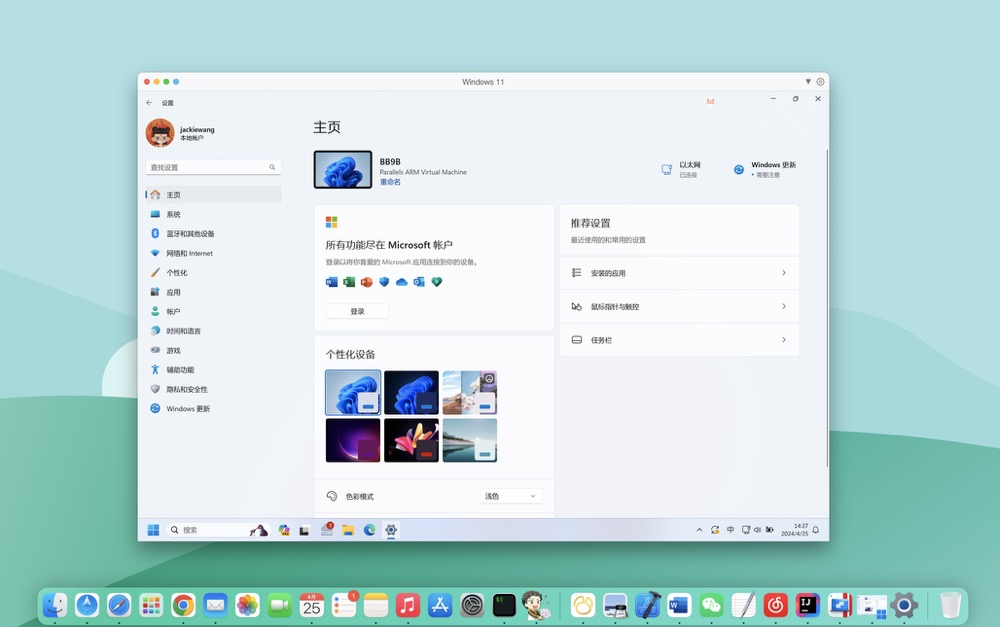The image size is (1000, 627).
Task: Open the Trash in the dock
Action: pyautogui.click(x=950, y=605)
